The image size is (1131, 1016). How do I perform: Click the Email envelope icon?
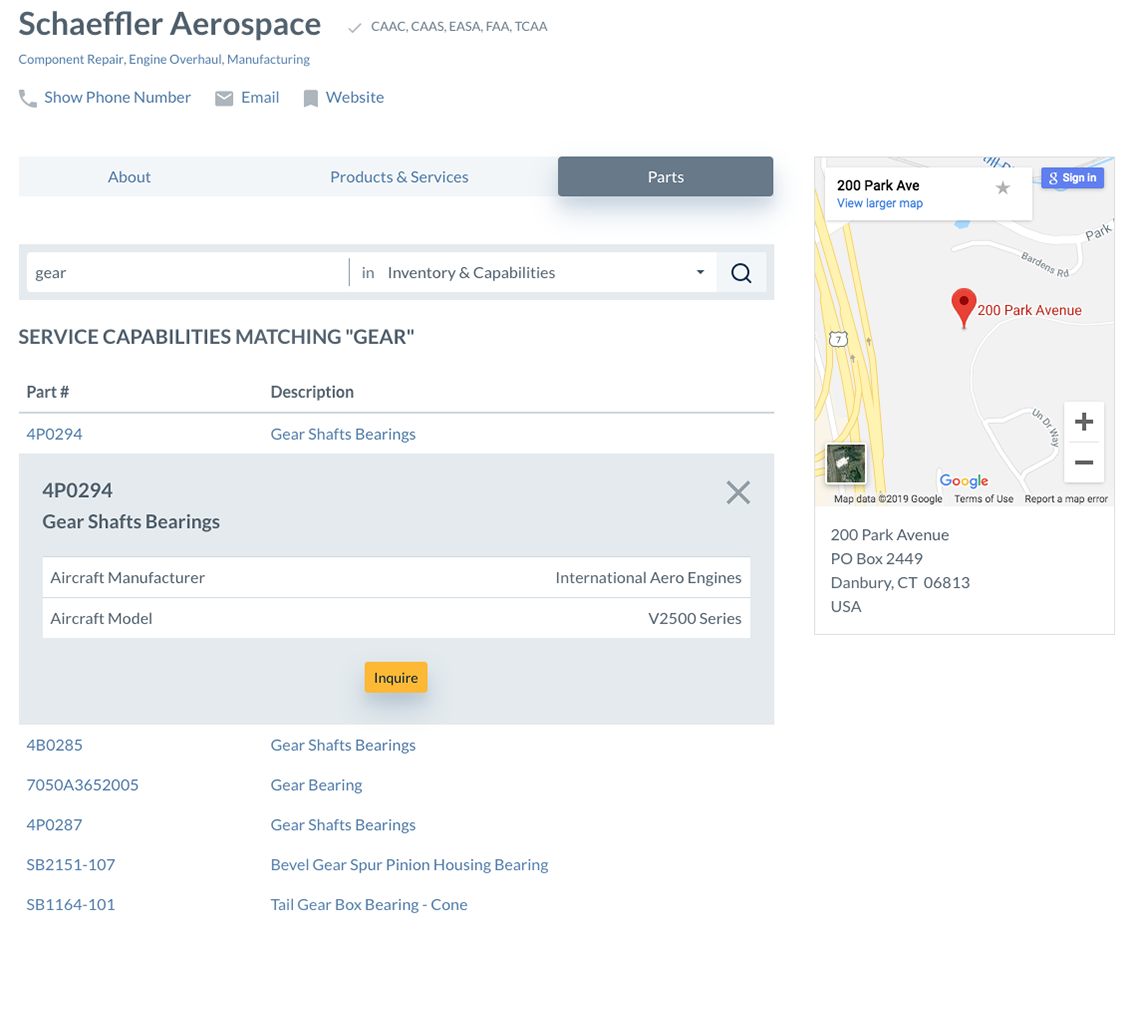(224, 98)
